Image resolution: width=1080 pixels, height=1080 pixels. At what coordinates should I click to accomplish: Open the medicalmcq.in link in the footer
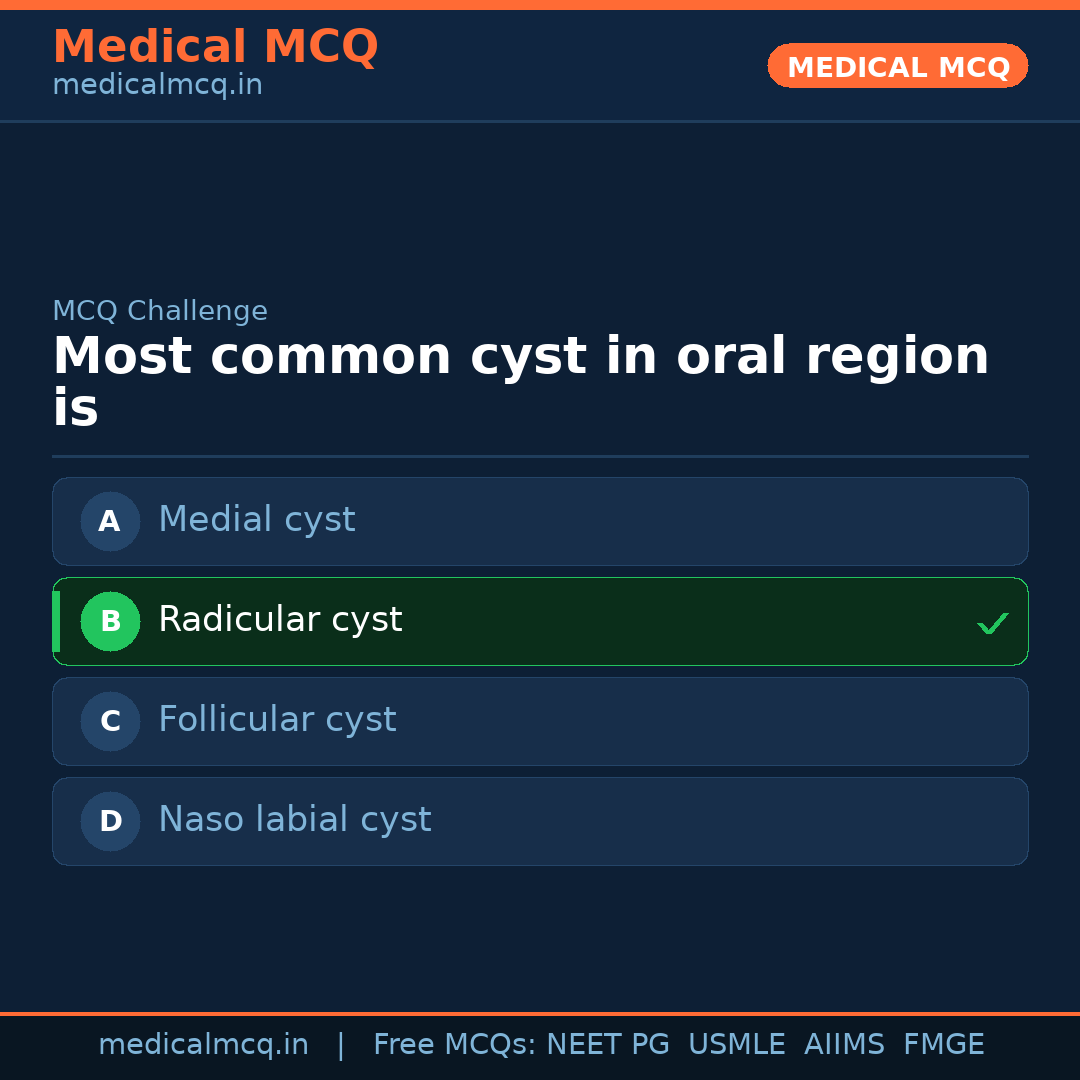tap(203, 1045)
